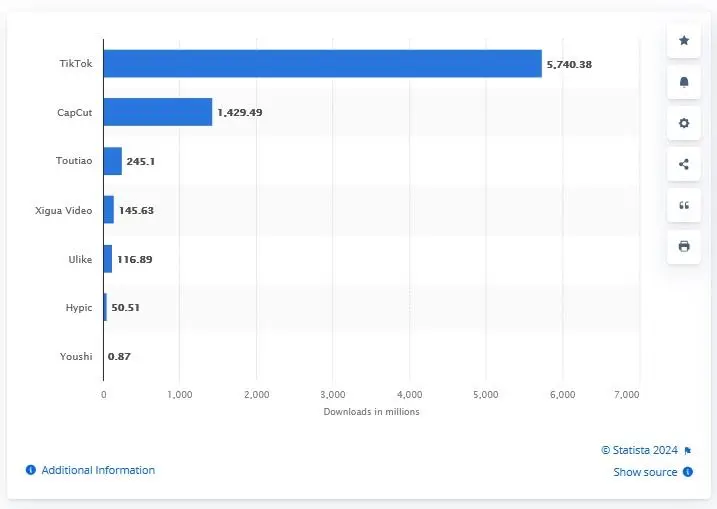Click the 5,740.38 value label
The image size is (717, 509).
coord(570,63)
